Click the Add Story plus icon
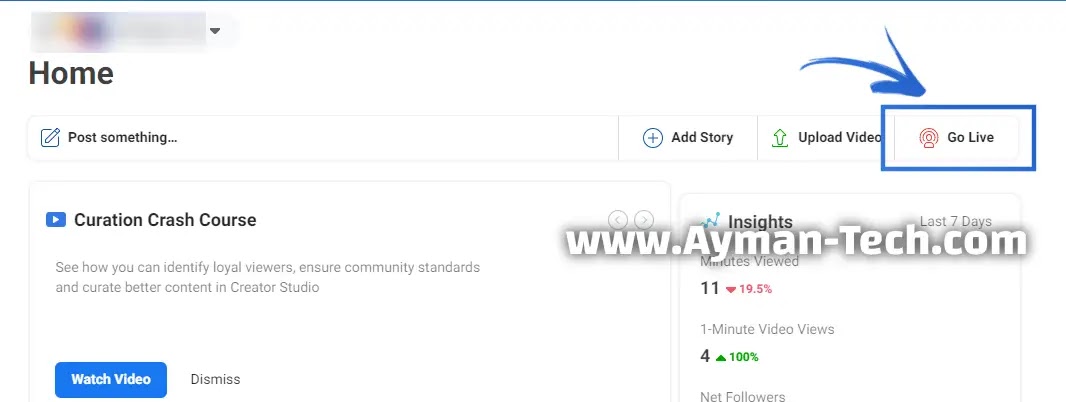1066x402 pixels. 653,138
